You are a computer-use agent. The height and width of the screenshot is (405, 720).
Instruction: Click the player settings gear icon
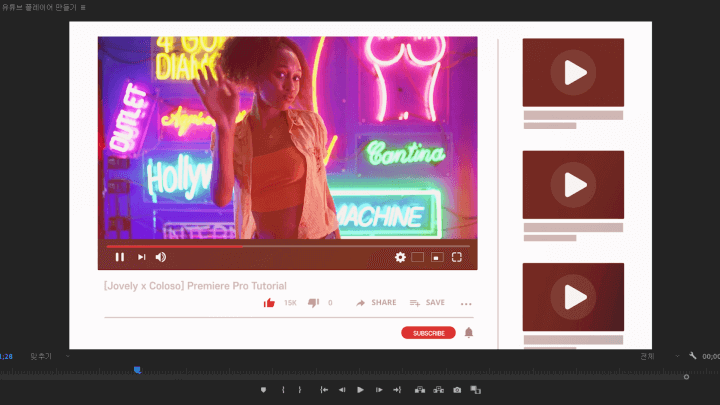pos(400,257)
